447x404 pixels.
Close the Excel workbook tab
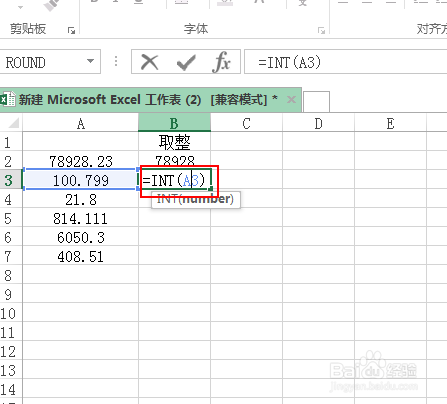point(291,99)
